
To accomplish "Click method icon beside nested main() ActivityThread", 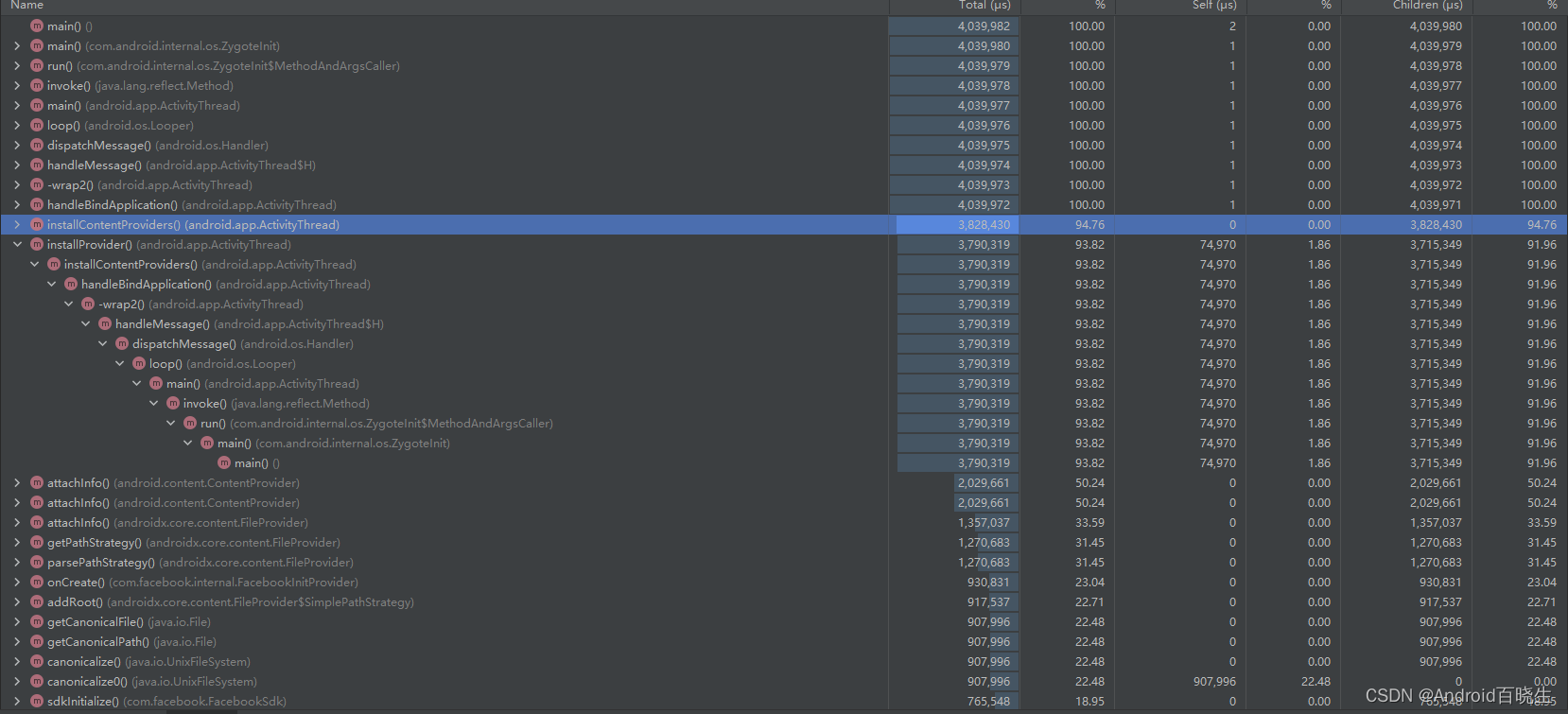I will coord(156,383).
